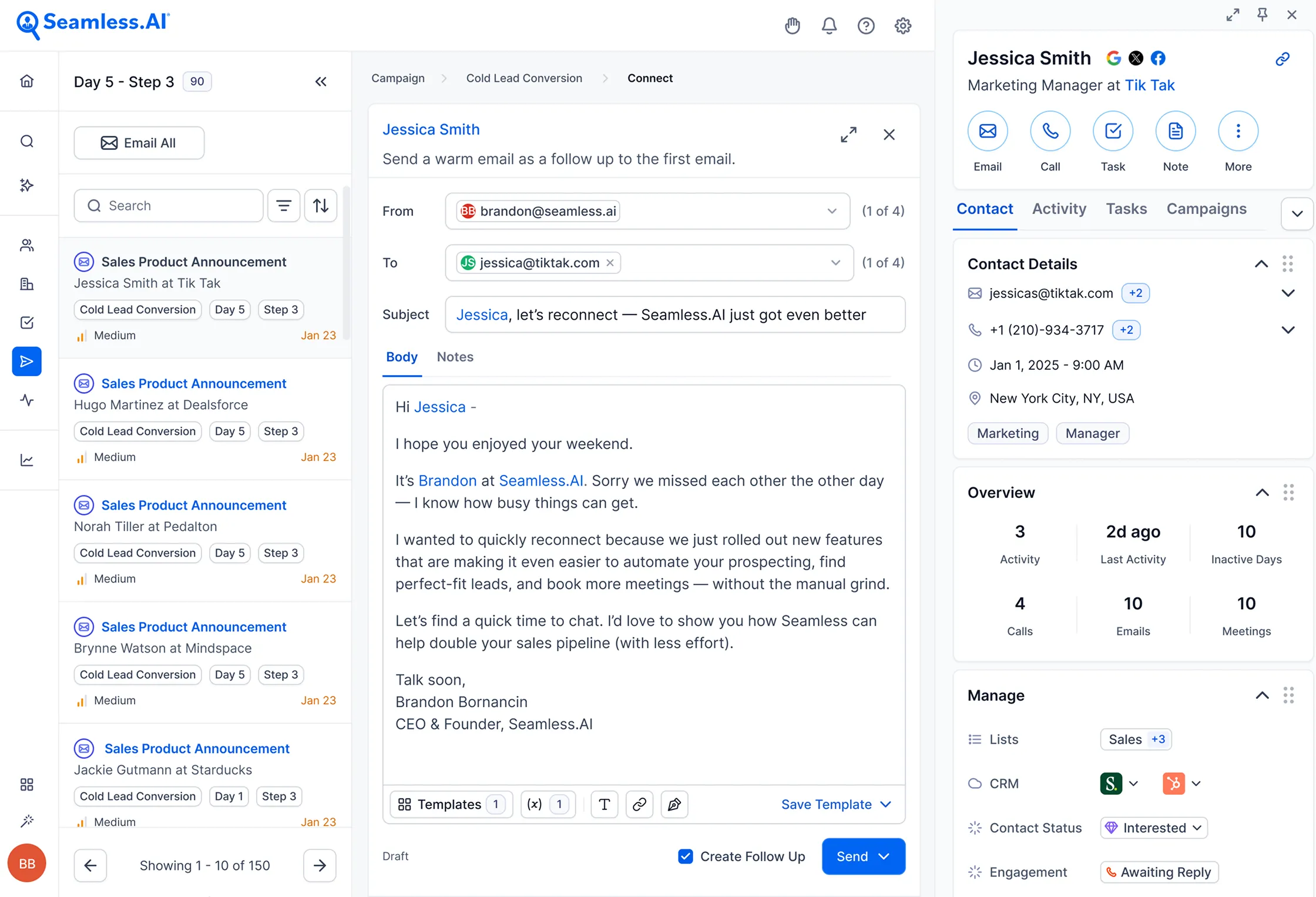Expand the phone number details chevron
The height and width of the screenshot is (897, 1316).
(x=1288, y=330)
